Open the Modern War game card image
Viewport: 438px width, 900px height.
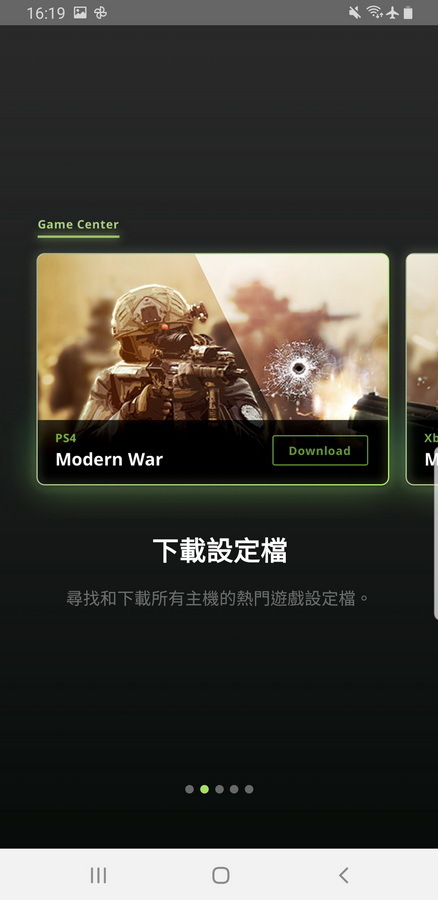pos(213,338)
